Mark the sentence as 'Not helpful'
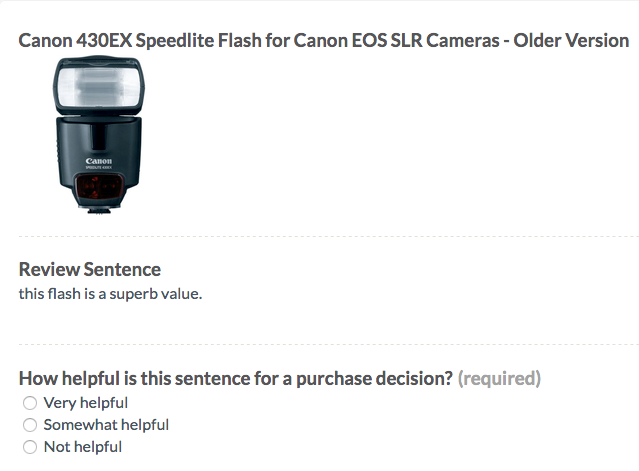The image size is (639, 471). click(30, 447)
